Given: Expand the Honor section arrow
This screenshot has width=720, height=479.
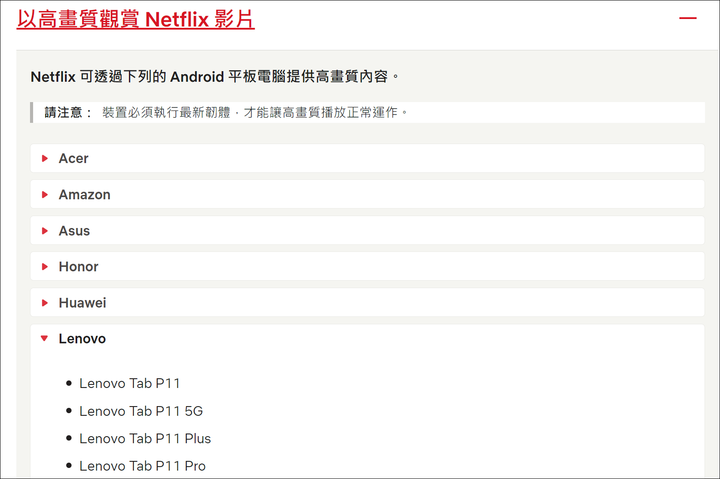Looking at the screenshot, I should click(45, 267).
